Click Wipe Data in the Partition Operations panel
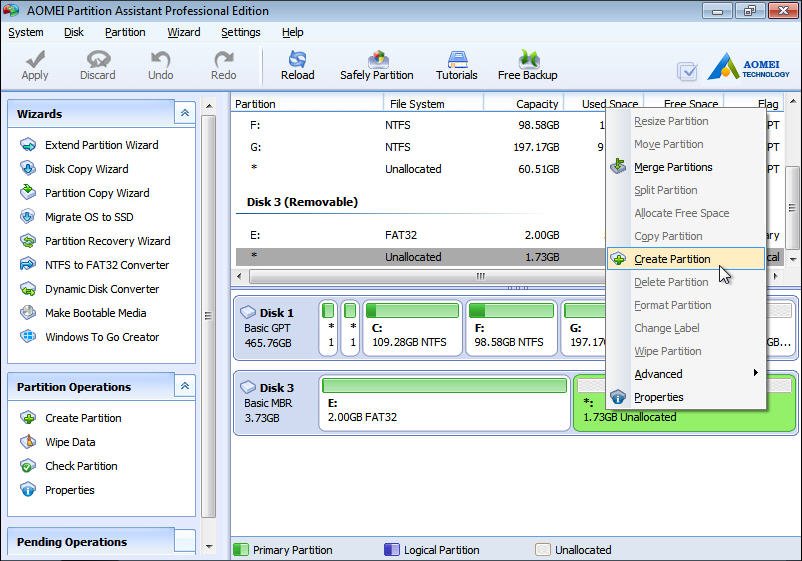Viewport: 802px width, 561px height. (70, 442)
